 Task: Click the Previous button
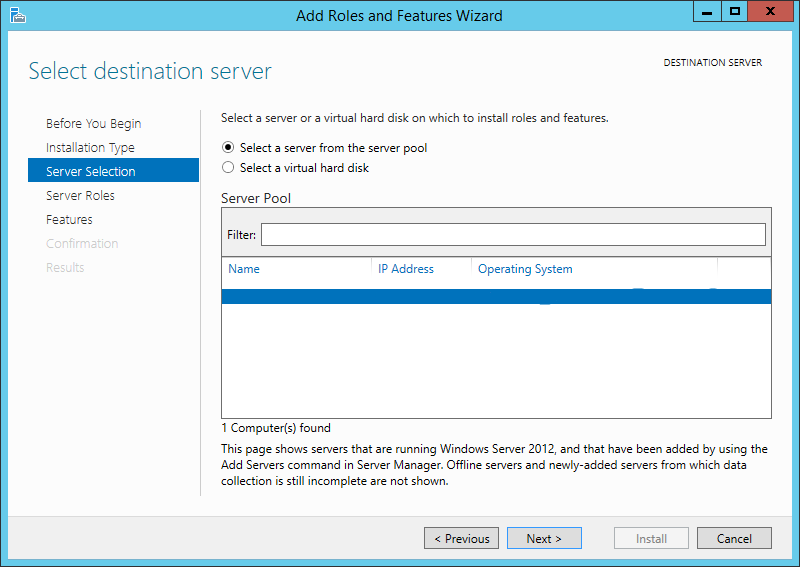[x=461, y=538]
